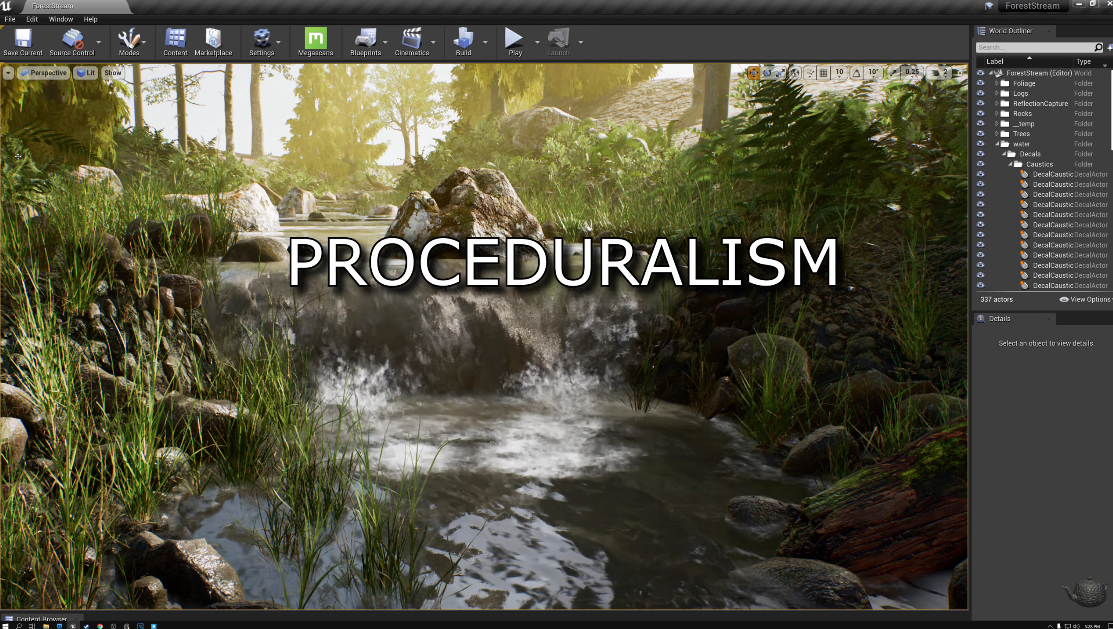
Task: Click the search magnifier in World Outliner
Action: [1098, 48]
